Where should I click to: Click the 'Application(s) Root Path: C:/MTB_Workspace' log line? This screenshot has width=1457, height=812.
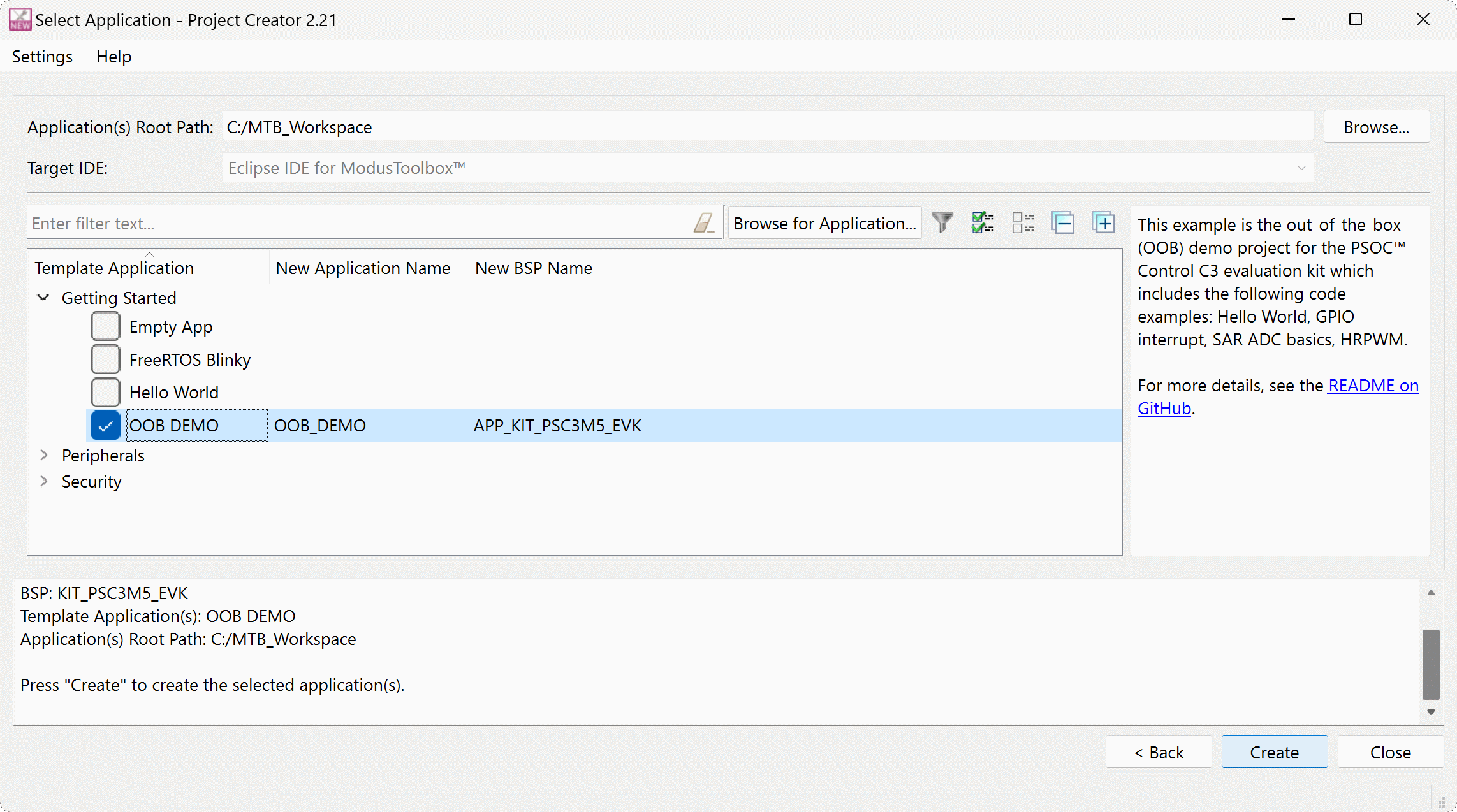(x=188, y=639)
